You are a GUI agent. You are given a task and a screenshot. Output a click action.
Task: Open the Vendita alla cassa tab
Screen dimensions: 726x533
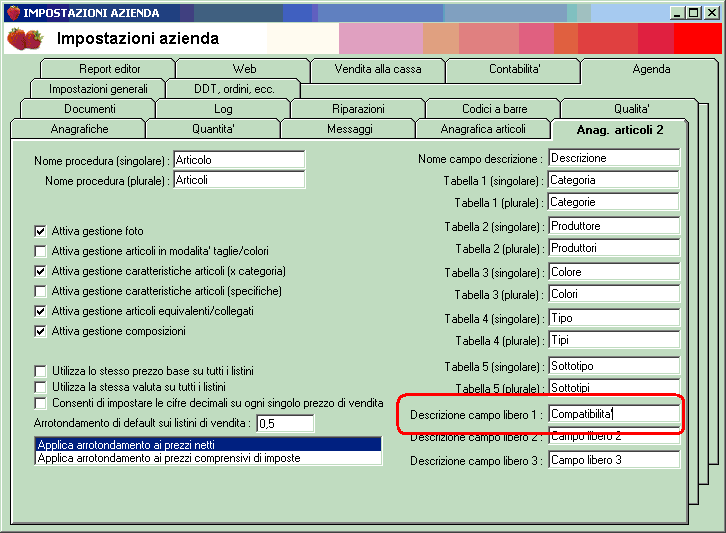[378, 69]
